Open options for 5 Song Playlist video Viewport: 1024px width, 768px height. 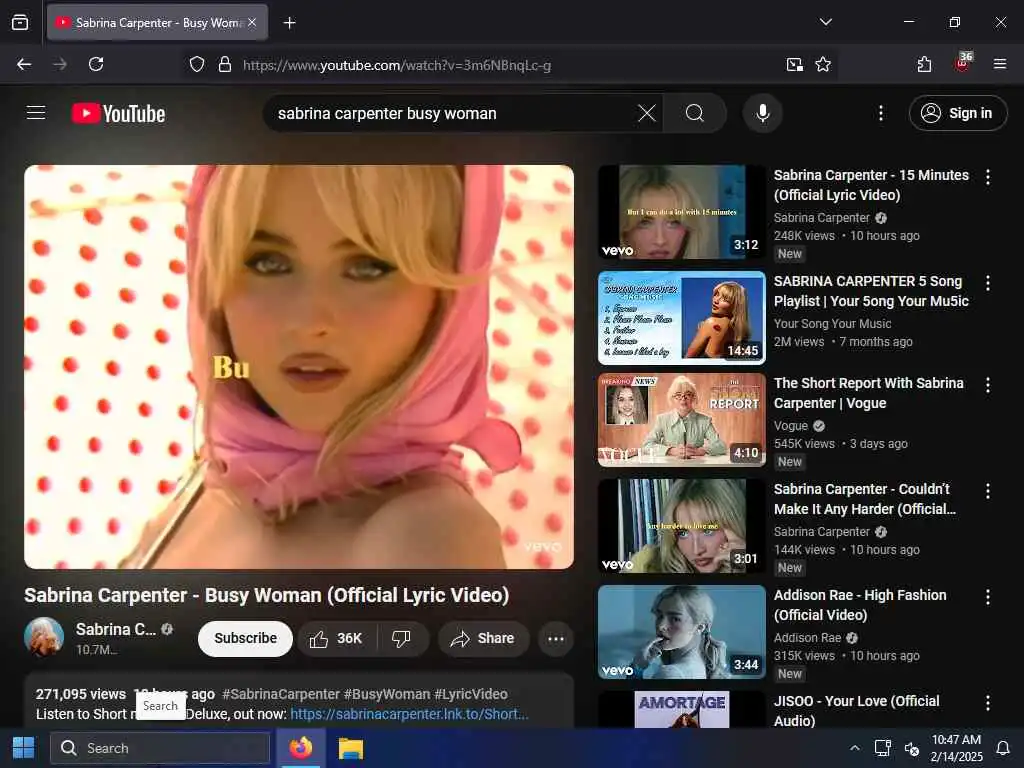pos(987,283)
